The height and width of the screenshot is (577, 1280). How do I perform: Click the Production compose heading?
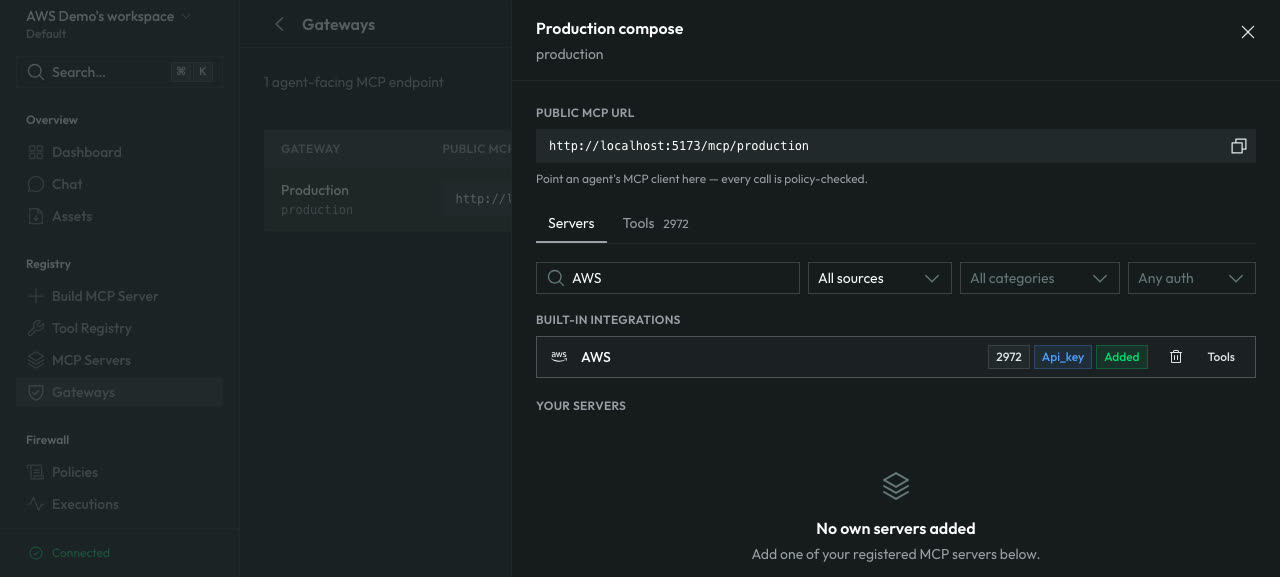[610, 29]
